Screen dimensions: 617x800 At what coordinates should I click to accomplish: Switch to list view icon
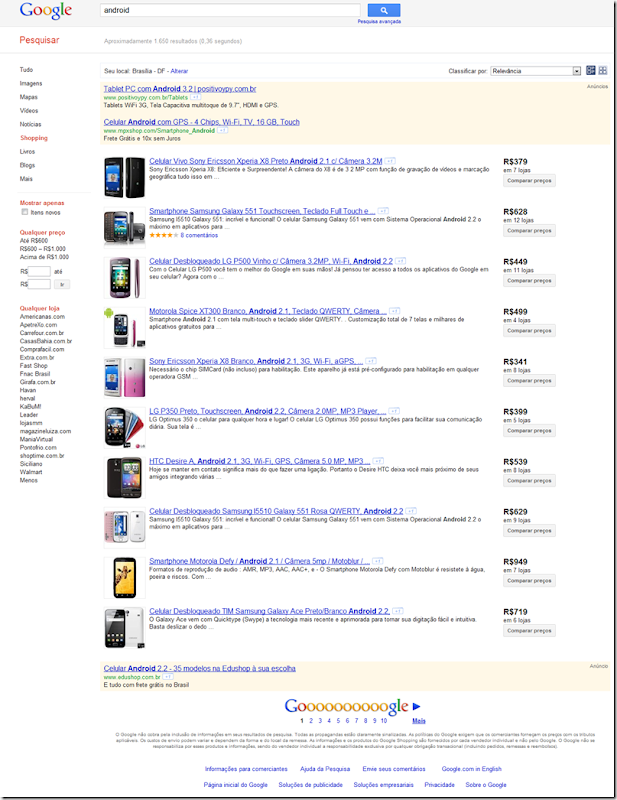click(x=591, y=70)
